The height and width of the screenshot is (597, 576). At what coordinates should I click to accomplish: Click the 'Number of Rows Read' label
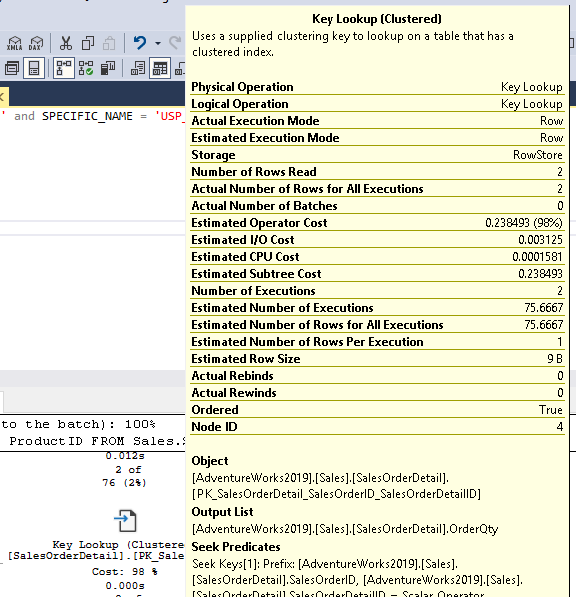(x=254, y=172)
